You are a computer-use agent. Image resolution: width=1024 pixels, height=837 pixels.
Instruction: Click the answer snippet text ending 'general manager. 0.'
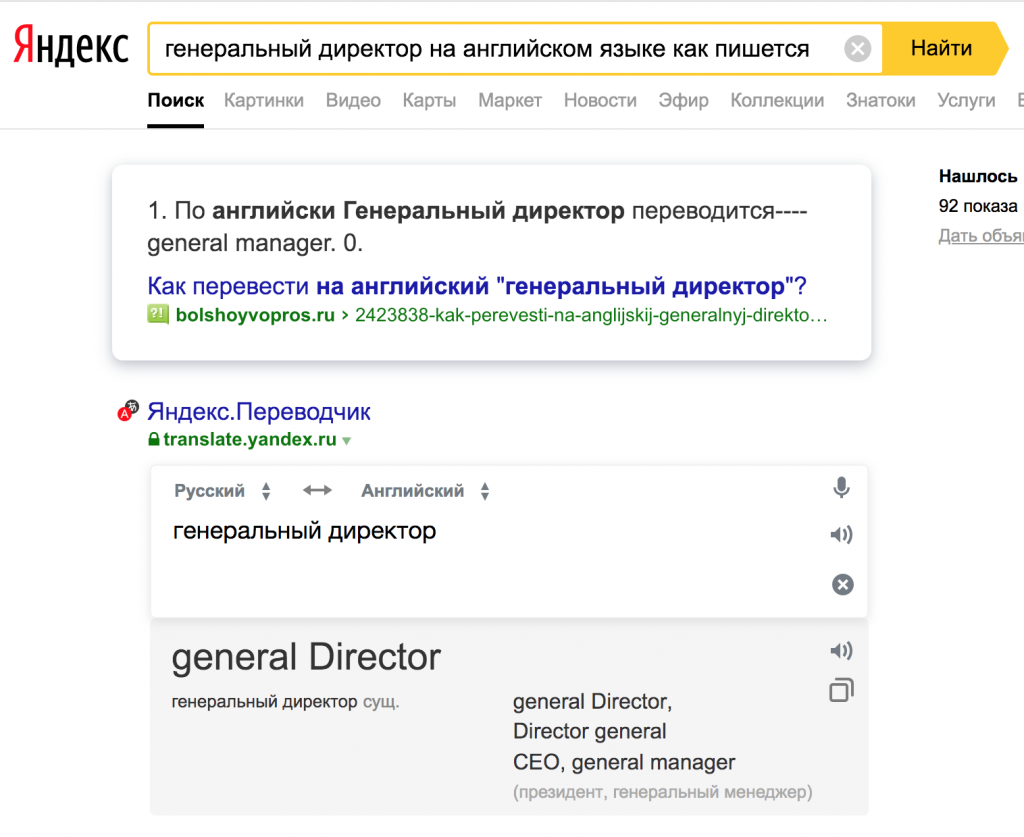click(477, 227)
